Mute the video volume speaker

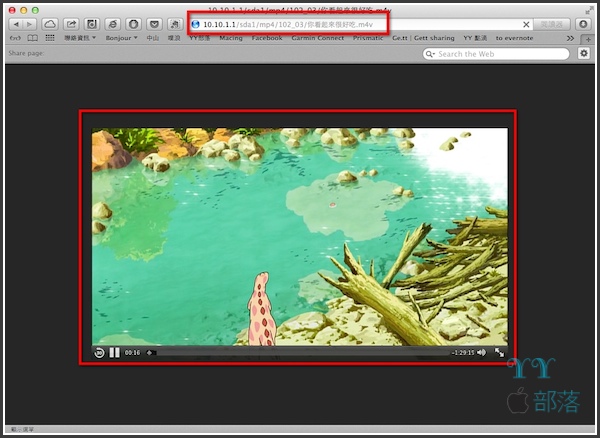coord(482,352)
